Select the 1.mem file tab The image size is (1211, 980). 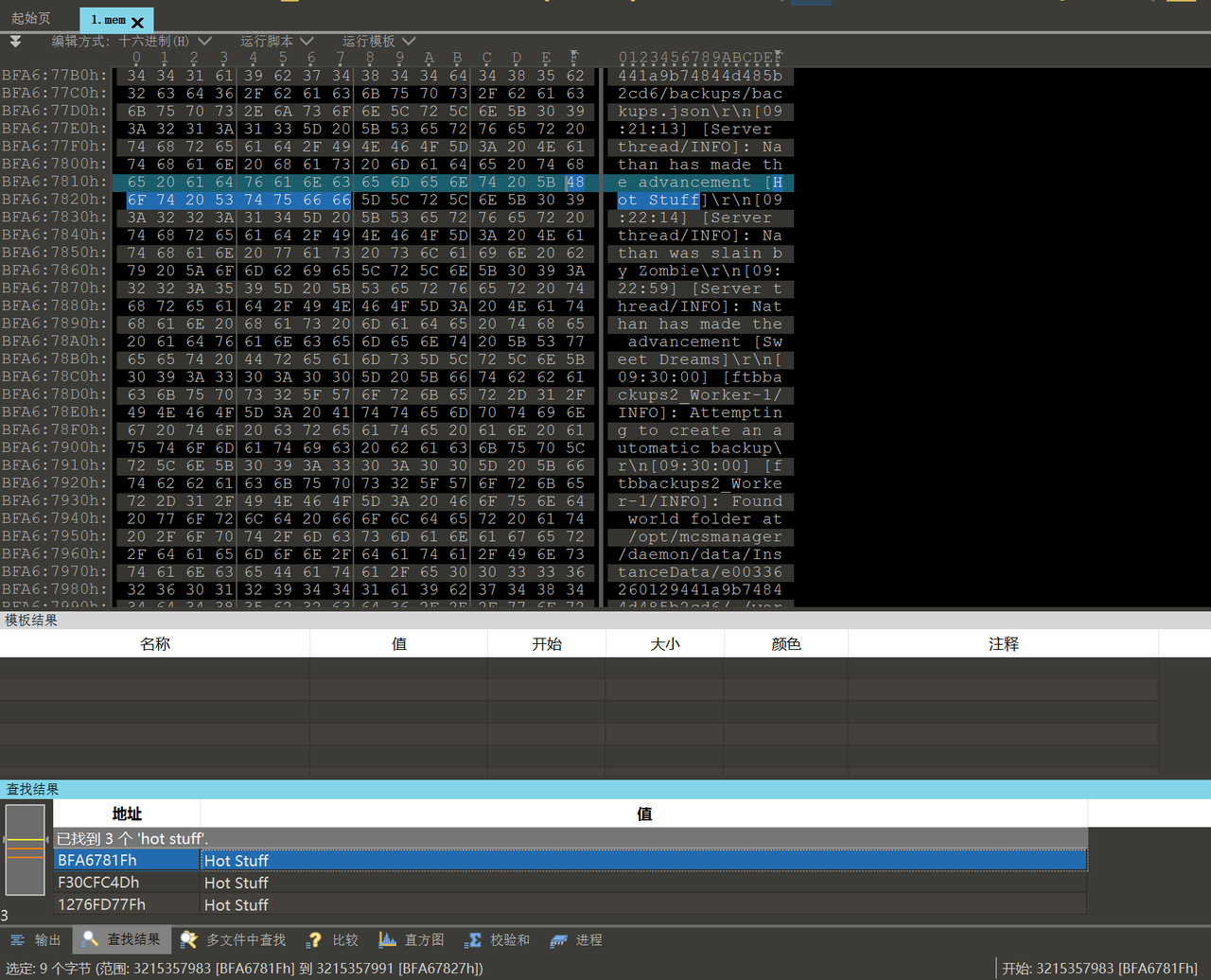(107, 20)
